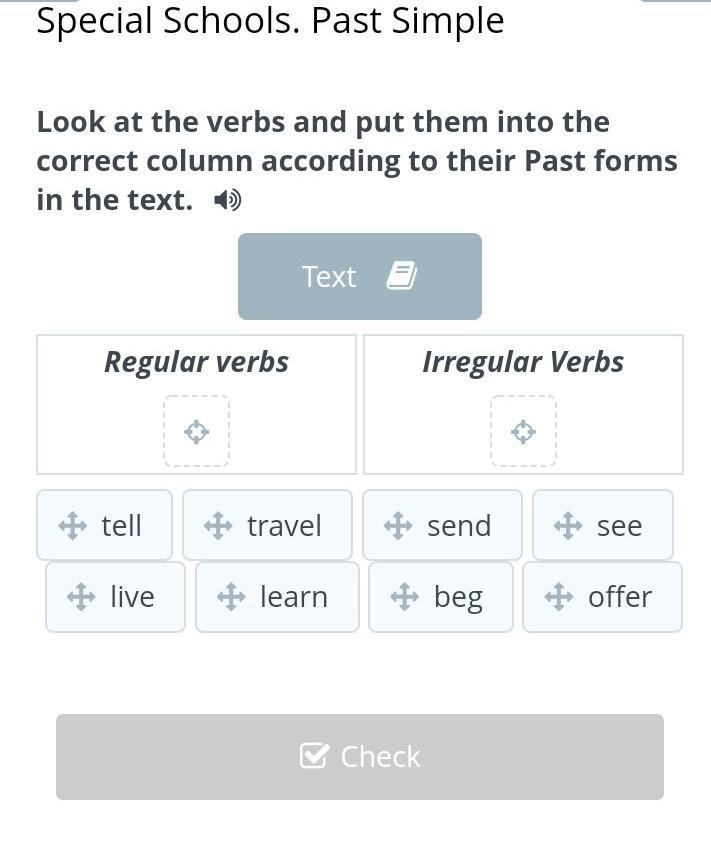Select the move handle beside 'travel'

point(218,526)
